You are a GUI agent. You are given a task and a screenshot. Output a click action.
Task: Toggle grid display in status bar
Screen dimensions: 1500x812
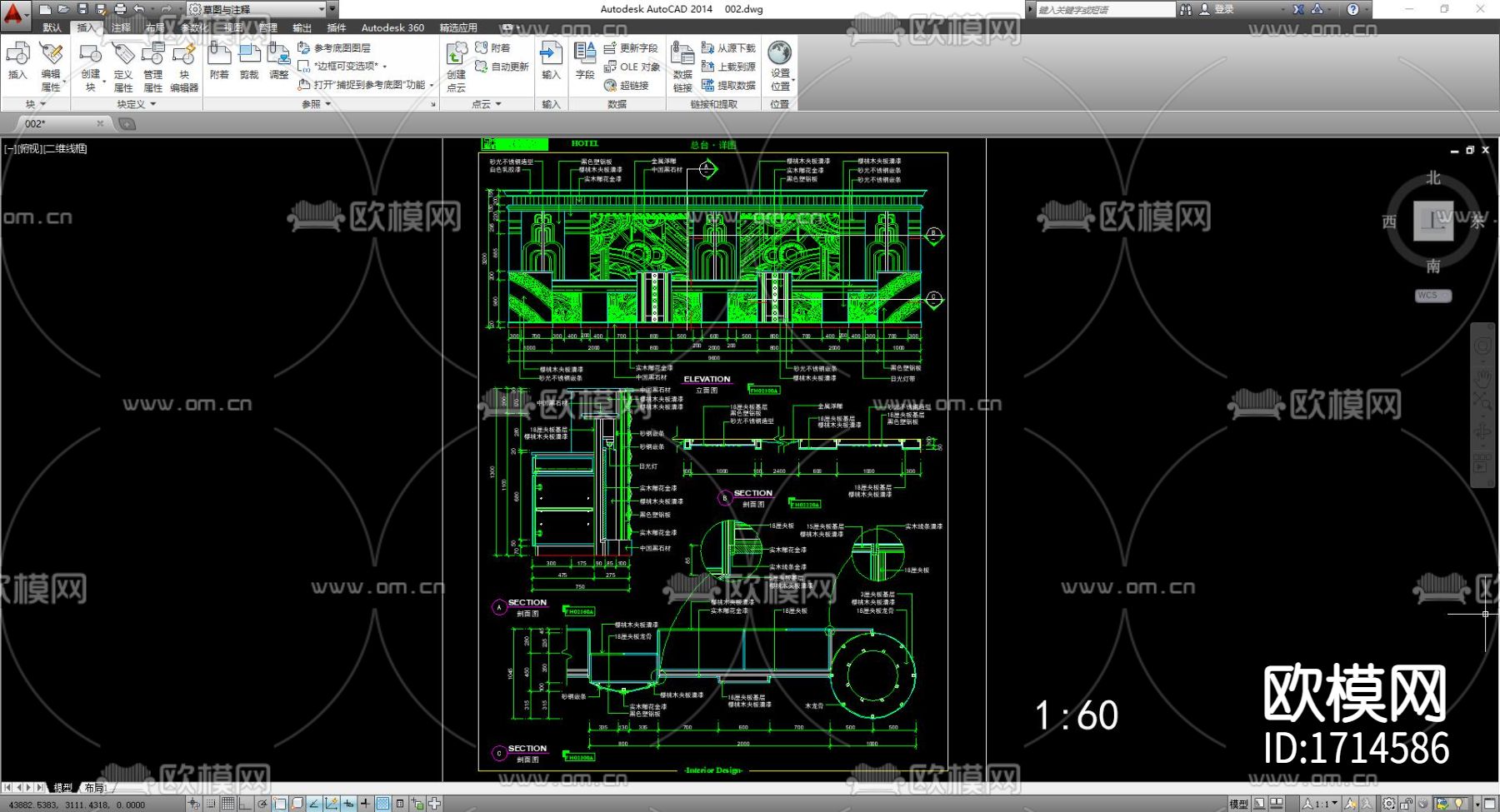[x=227, y=804]
